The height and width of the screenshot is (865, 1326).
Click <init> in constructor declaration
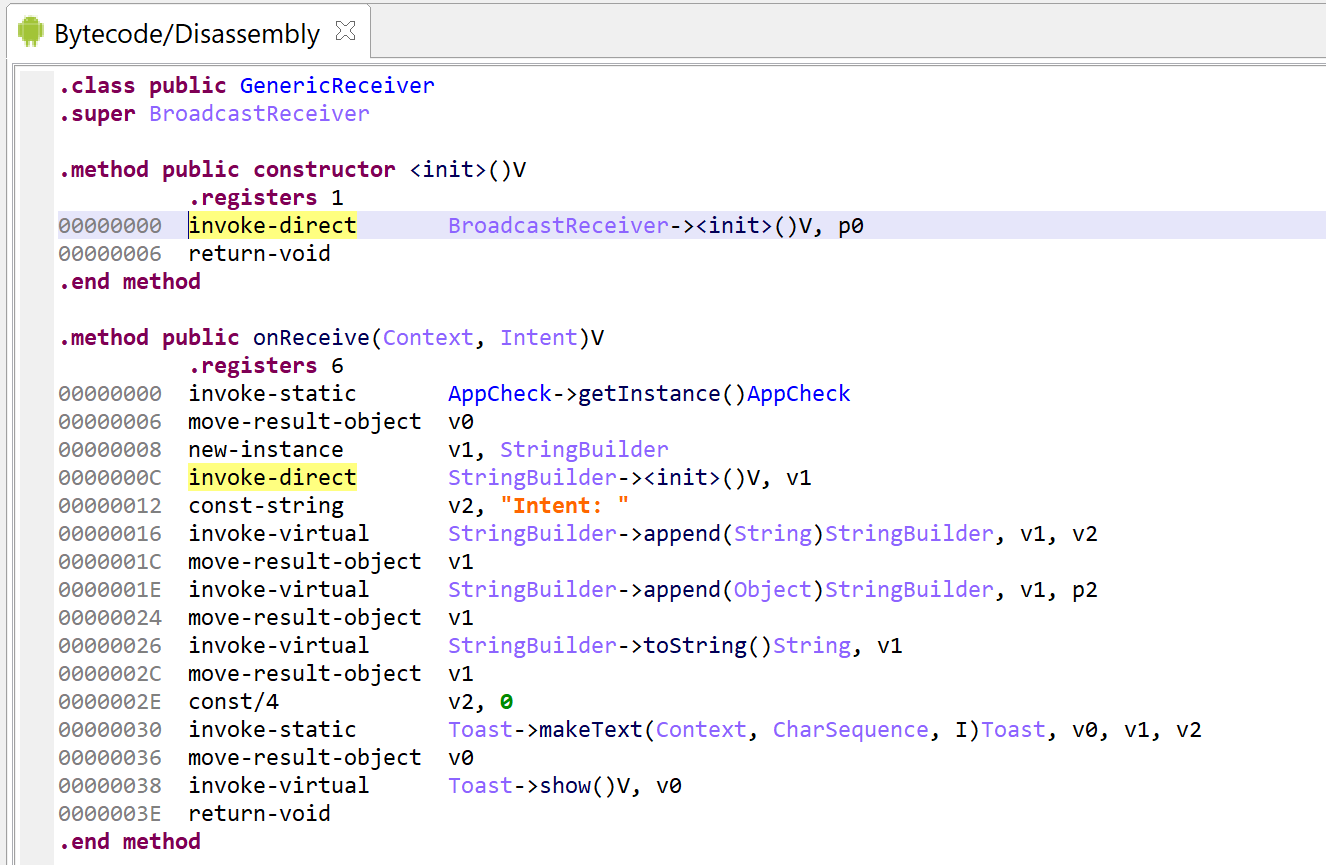[448, 170]
